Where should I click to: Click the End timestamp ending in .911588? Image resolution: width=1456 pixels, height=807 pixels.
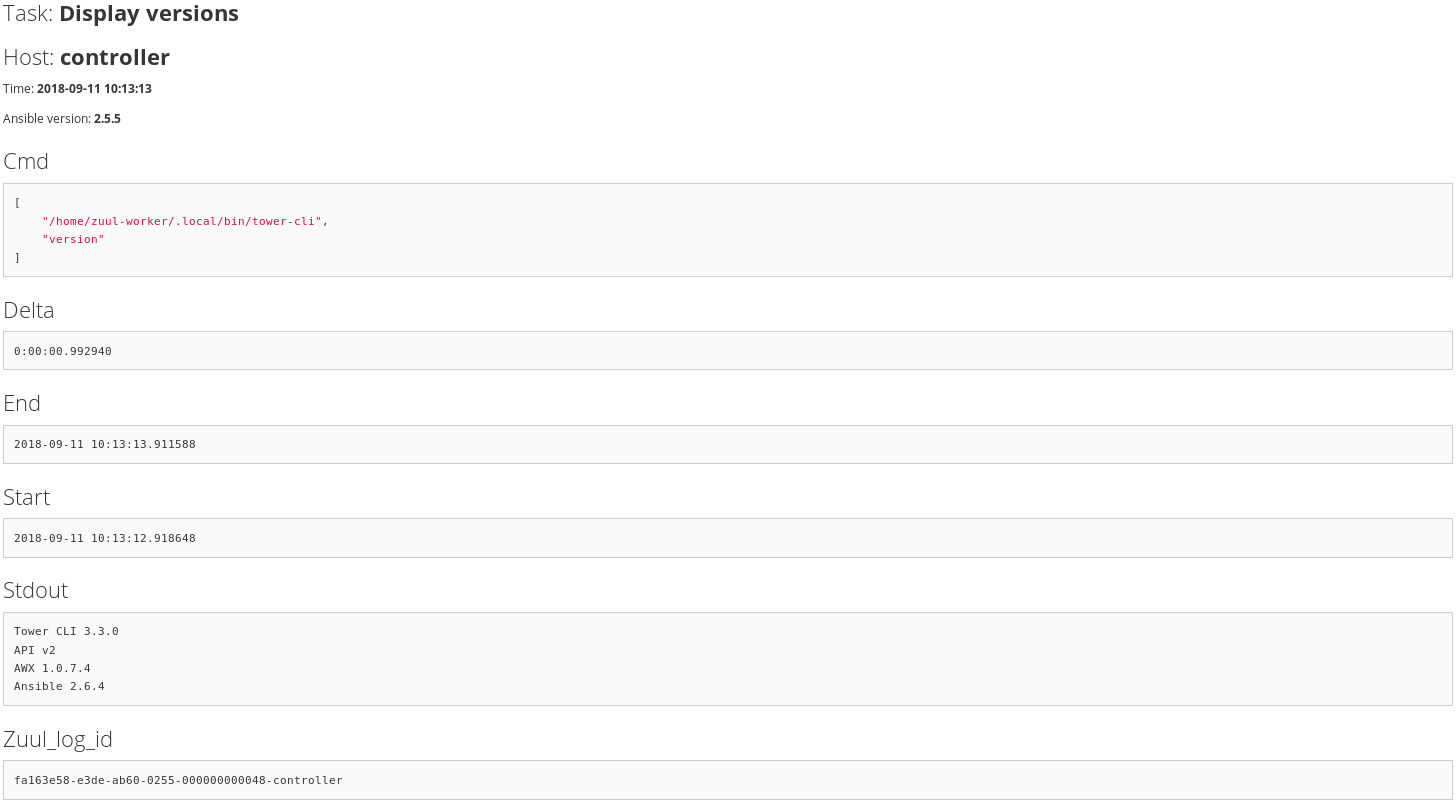click(x=105, y=444)
